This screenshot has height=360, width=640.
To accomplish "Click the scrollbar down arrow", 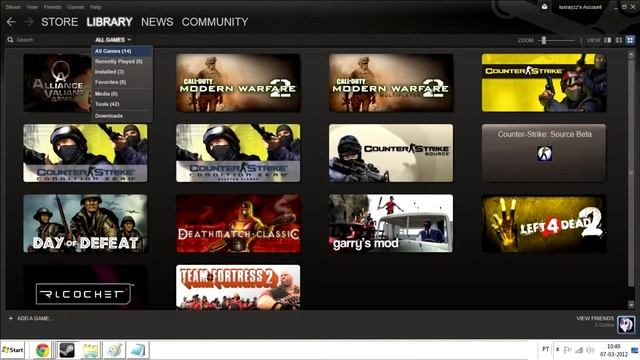I will pyautogui.click(x=631, y=304).
